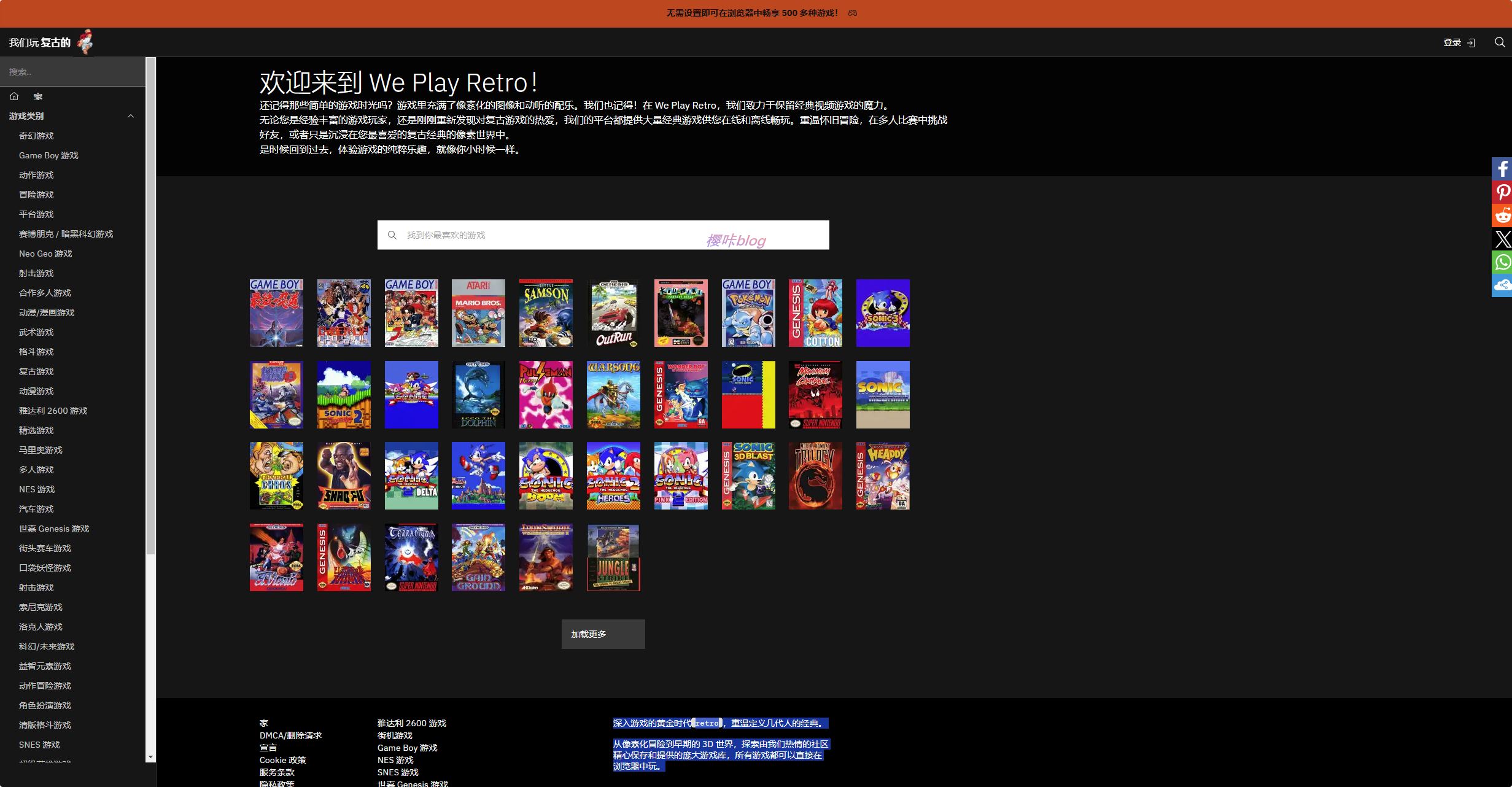Click the gamepad icon in the top banner
The image size is (1512, 787).
853,13
